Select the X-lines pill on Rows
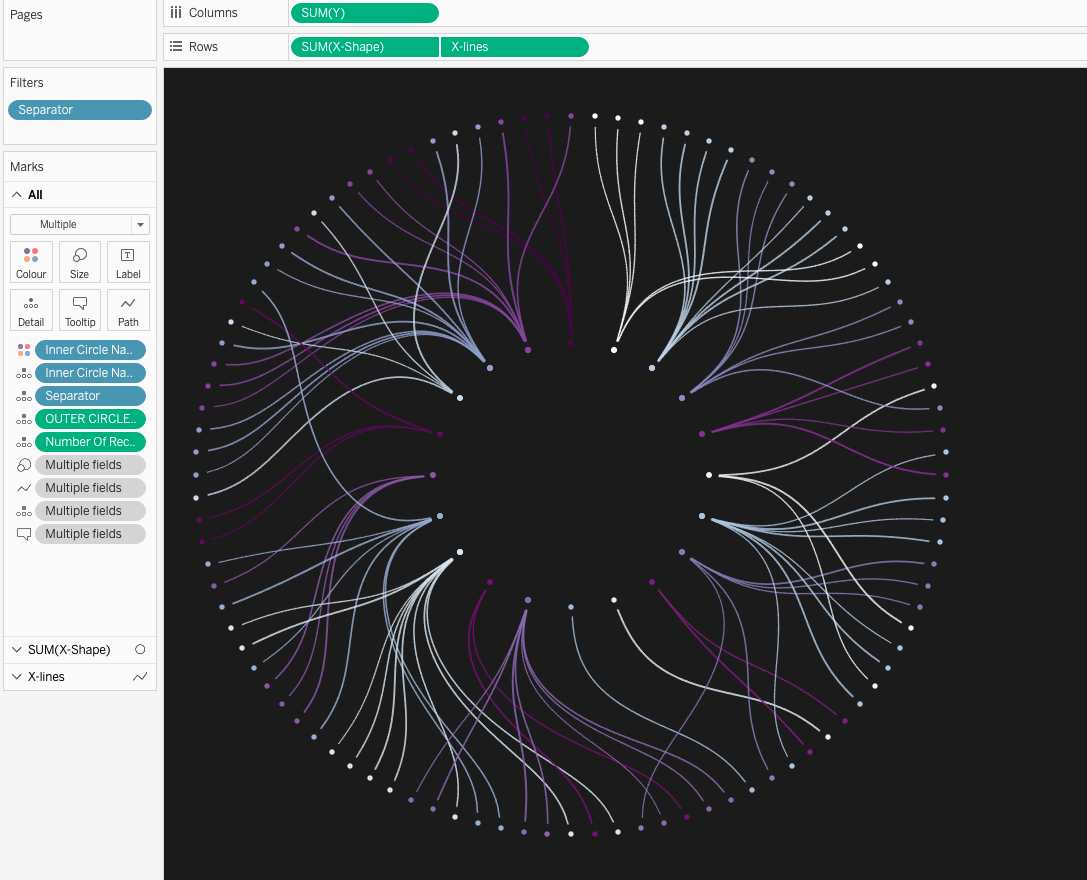1087x880 pixels. pos(514,47)
